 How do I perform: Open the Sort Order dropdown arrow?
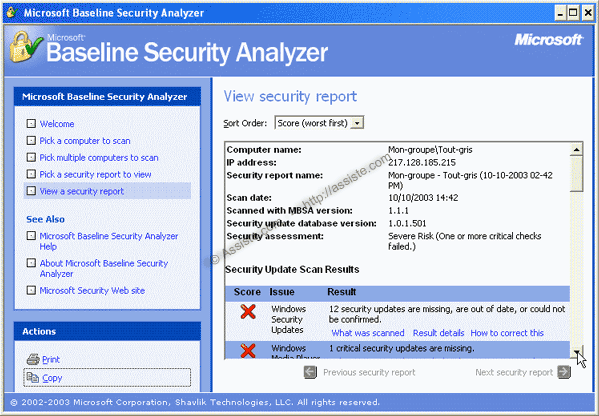357,123
